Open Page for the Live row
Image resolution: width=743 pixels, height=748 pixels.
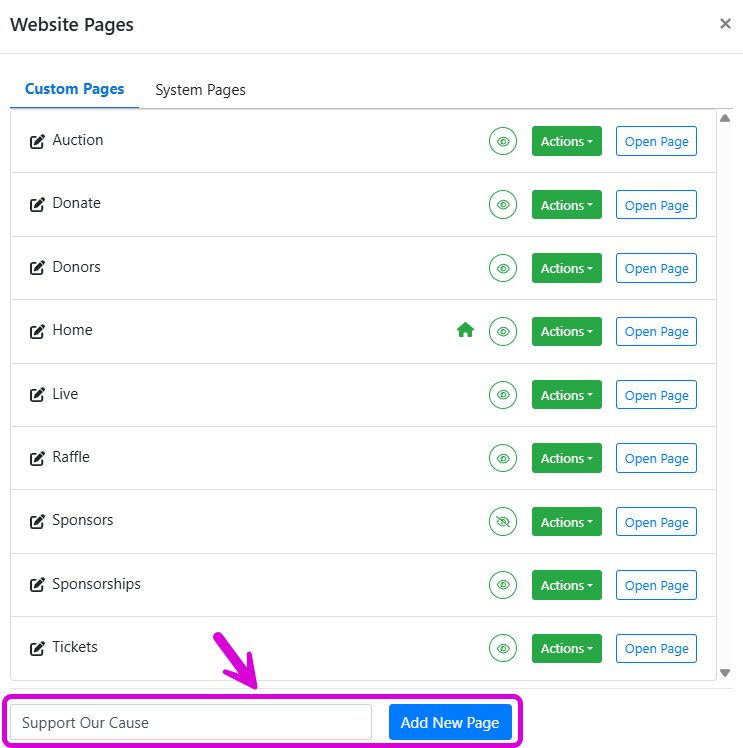coord(656,395)
